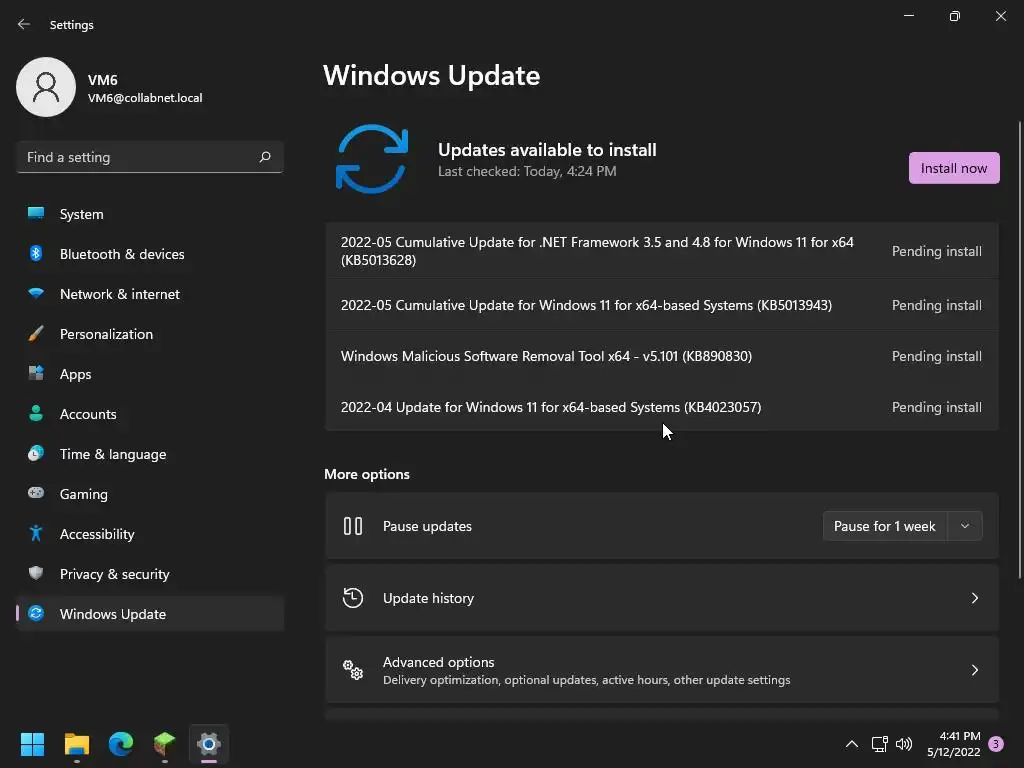This screenshot has height=768, width=1024.
Task: Open the notification count badge
Action: point(996,744)
